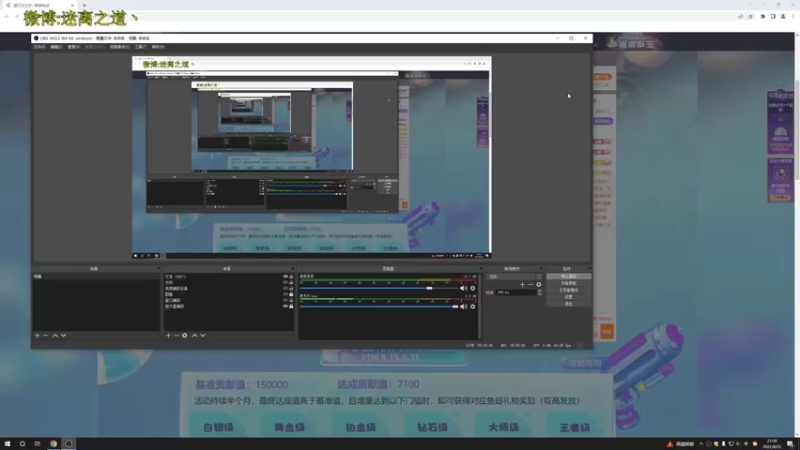Remove the selected source with the minus icon

tap(177, 335)
